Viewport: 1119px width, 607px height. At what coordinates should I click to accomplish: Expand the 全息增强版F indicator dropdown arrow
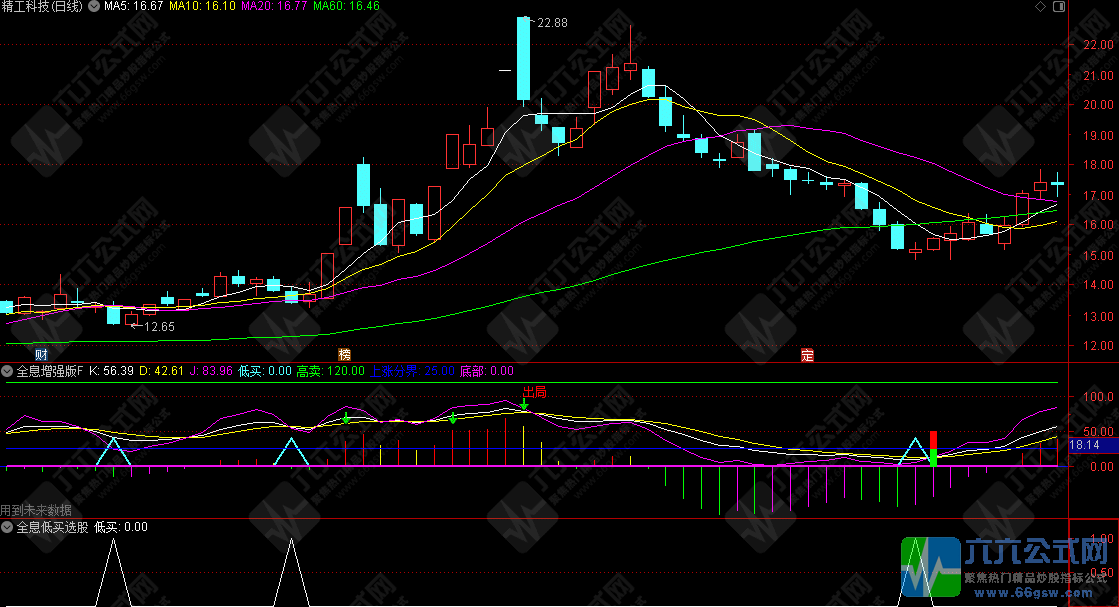click(8, 371)
